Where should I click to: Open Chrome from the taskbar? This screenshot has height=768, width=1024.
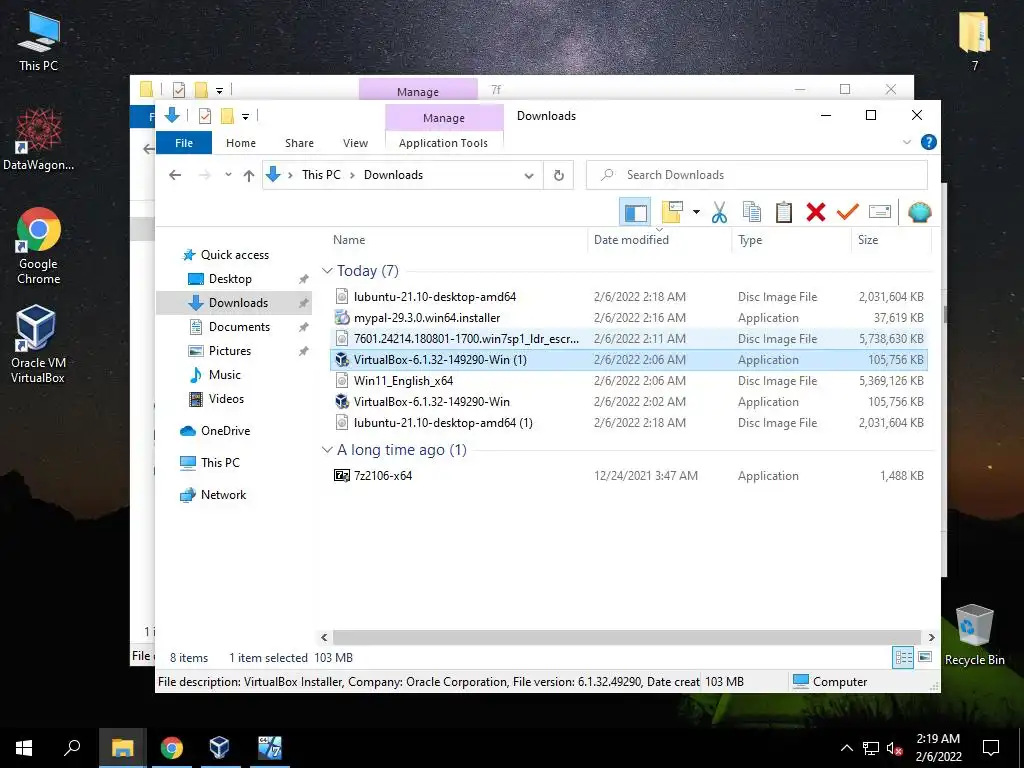point(172,748)
